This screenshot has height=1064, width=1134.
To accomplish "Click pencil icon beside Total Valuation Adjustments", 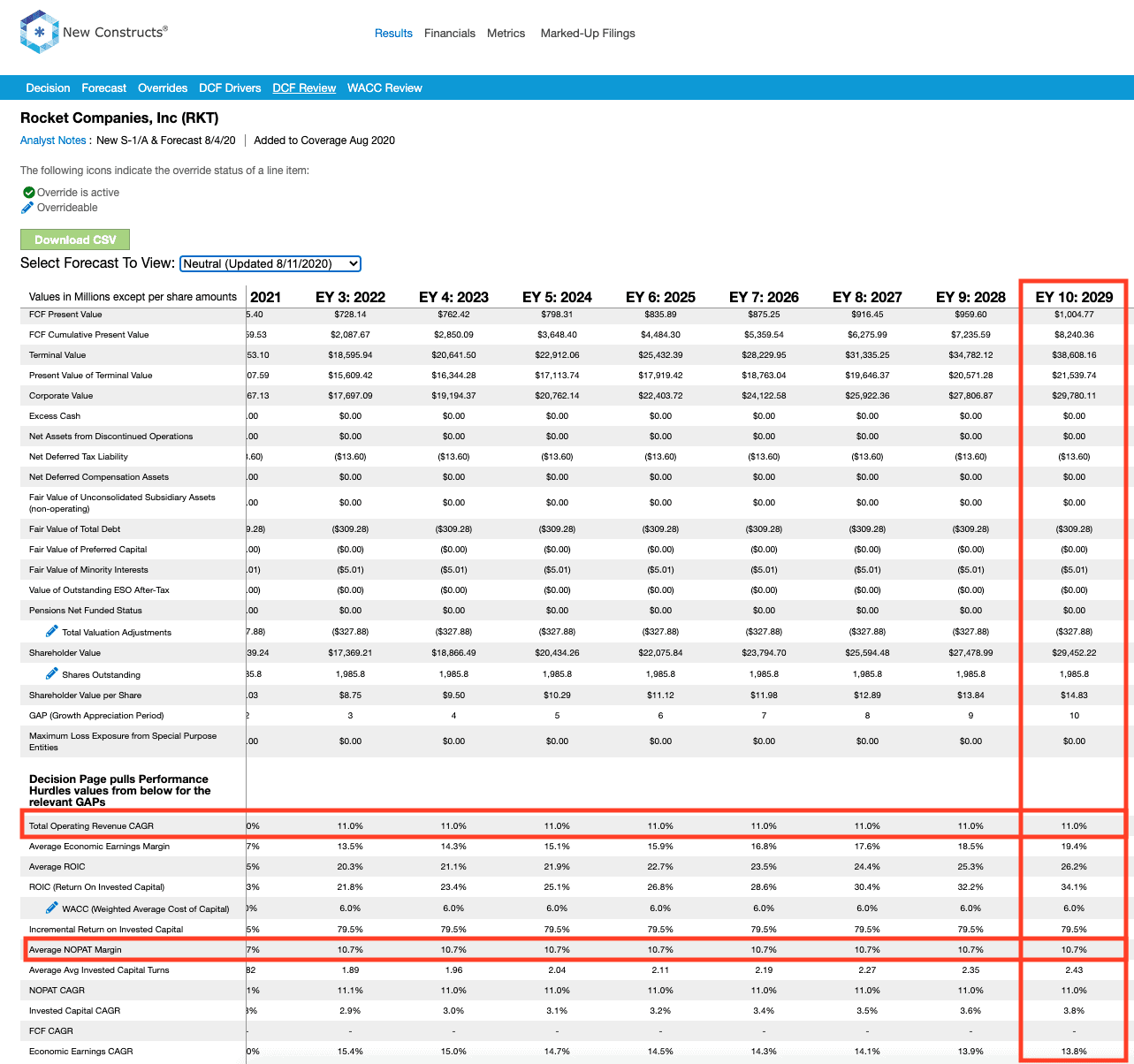I will point(51,631).
